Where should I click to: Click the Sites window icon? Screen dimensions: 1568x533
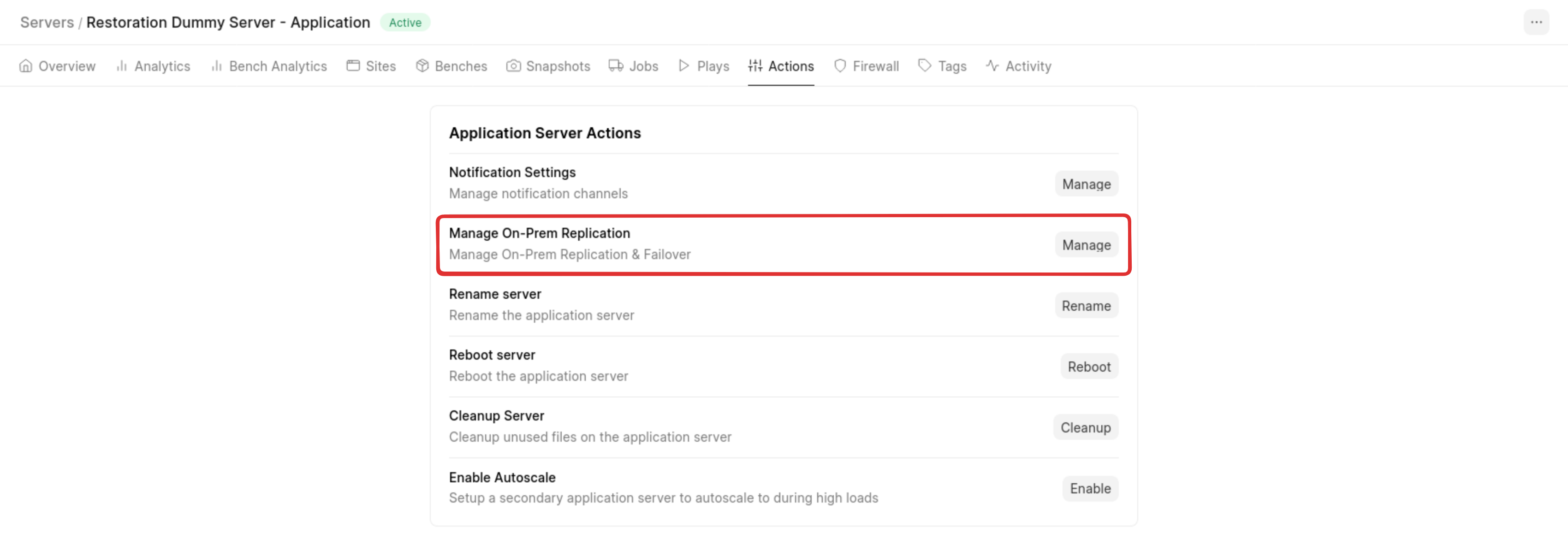tap(353, 66)
